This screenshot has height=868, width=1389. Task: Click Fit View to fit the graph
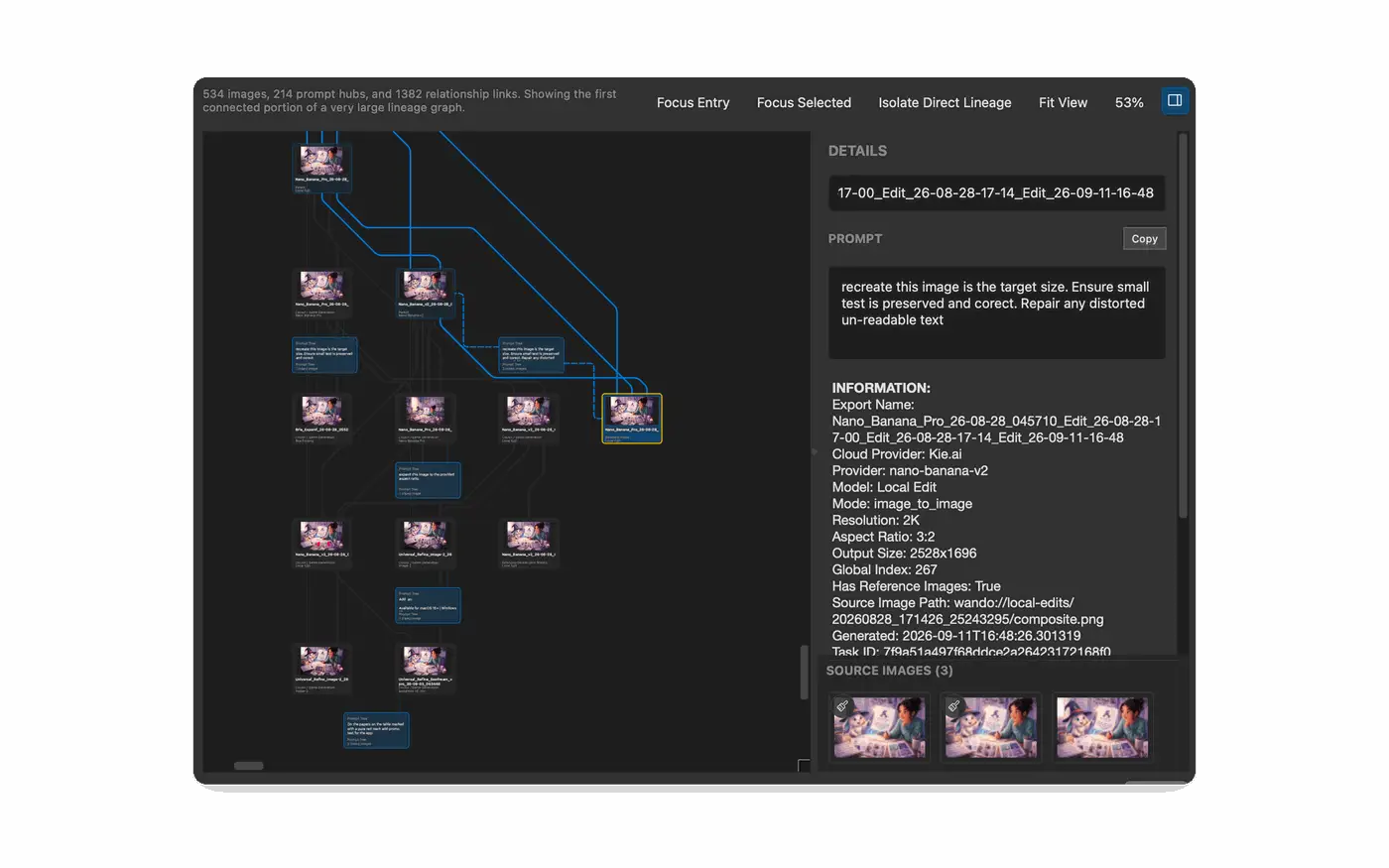click(x=1063, y=102)
